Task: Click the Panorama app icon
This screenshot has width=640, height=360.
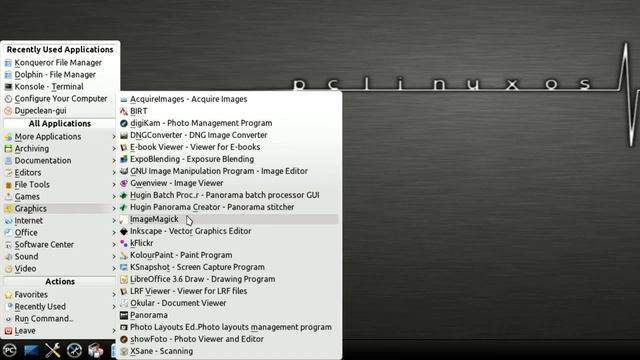Action: (x=124, y=316)
